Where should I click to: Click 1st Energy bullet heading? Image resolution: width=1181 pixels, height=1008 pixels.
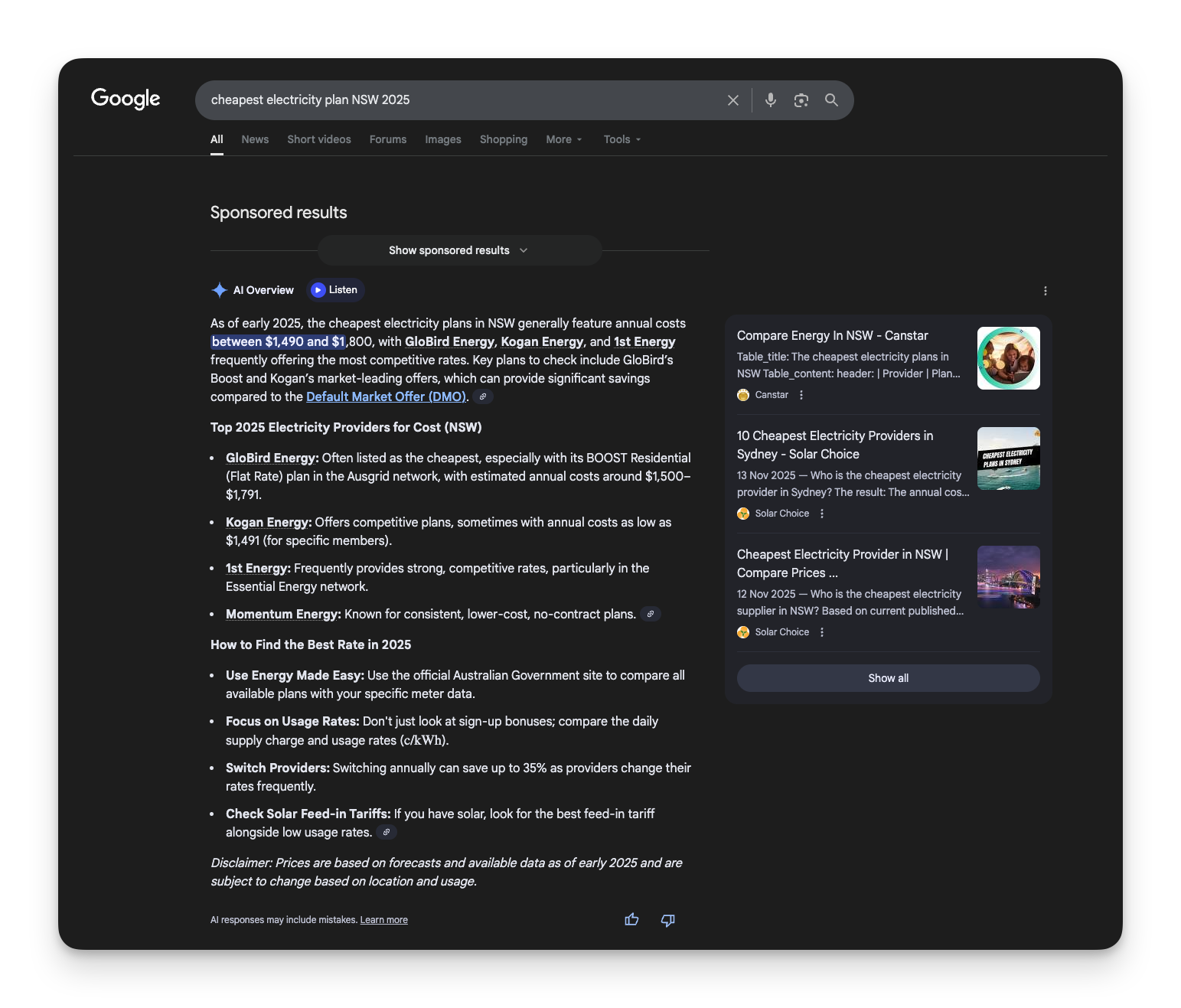(258, 568)
